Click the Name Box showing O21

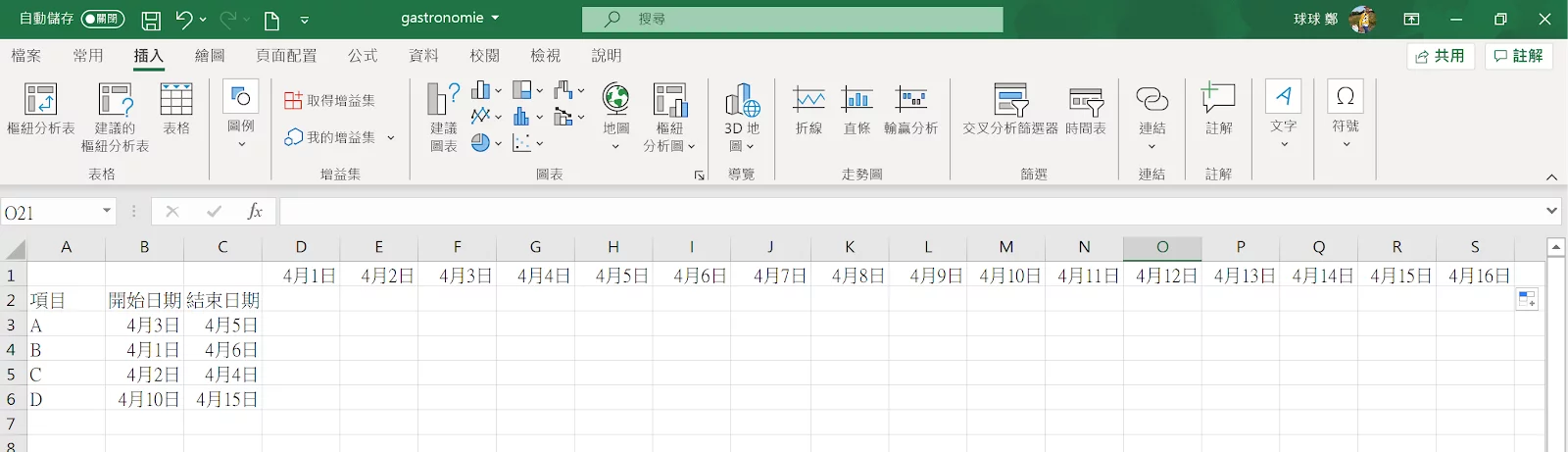(49, 212)
